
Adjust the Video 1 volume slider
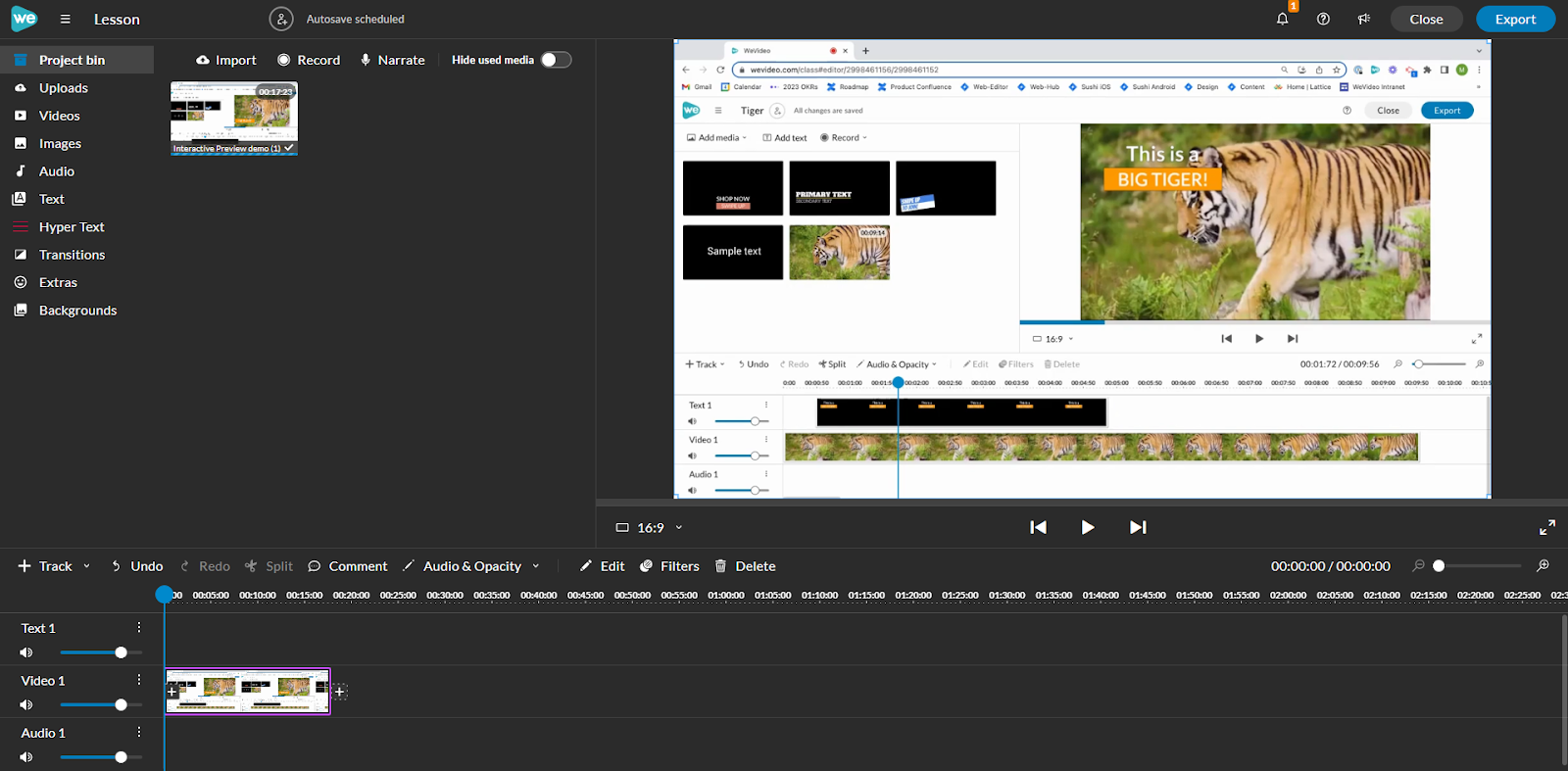[121, 705]
